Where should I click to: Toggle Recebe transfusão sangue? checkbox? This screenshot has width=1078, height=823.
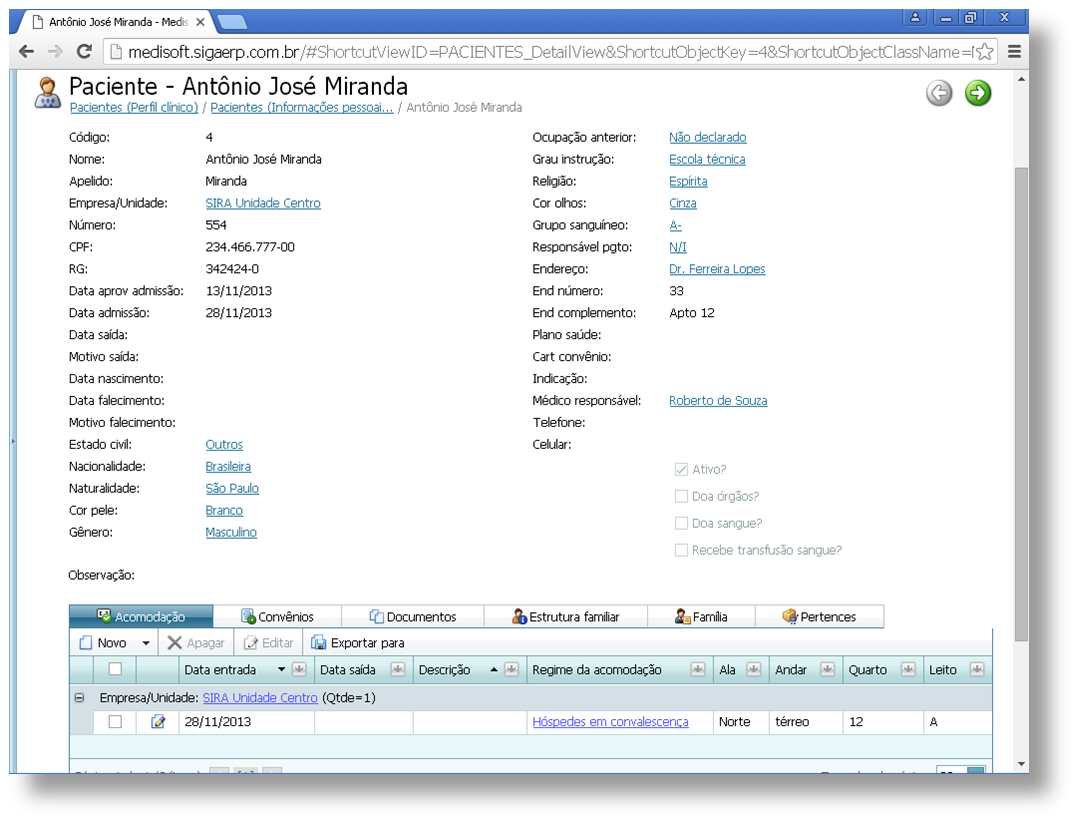[681, 550]
